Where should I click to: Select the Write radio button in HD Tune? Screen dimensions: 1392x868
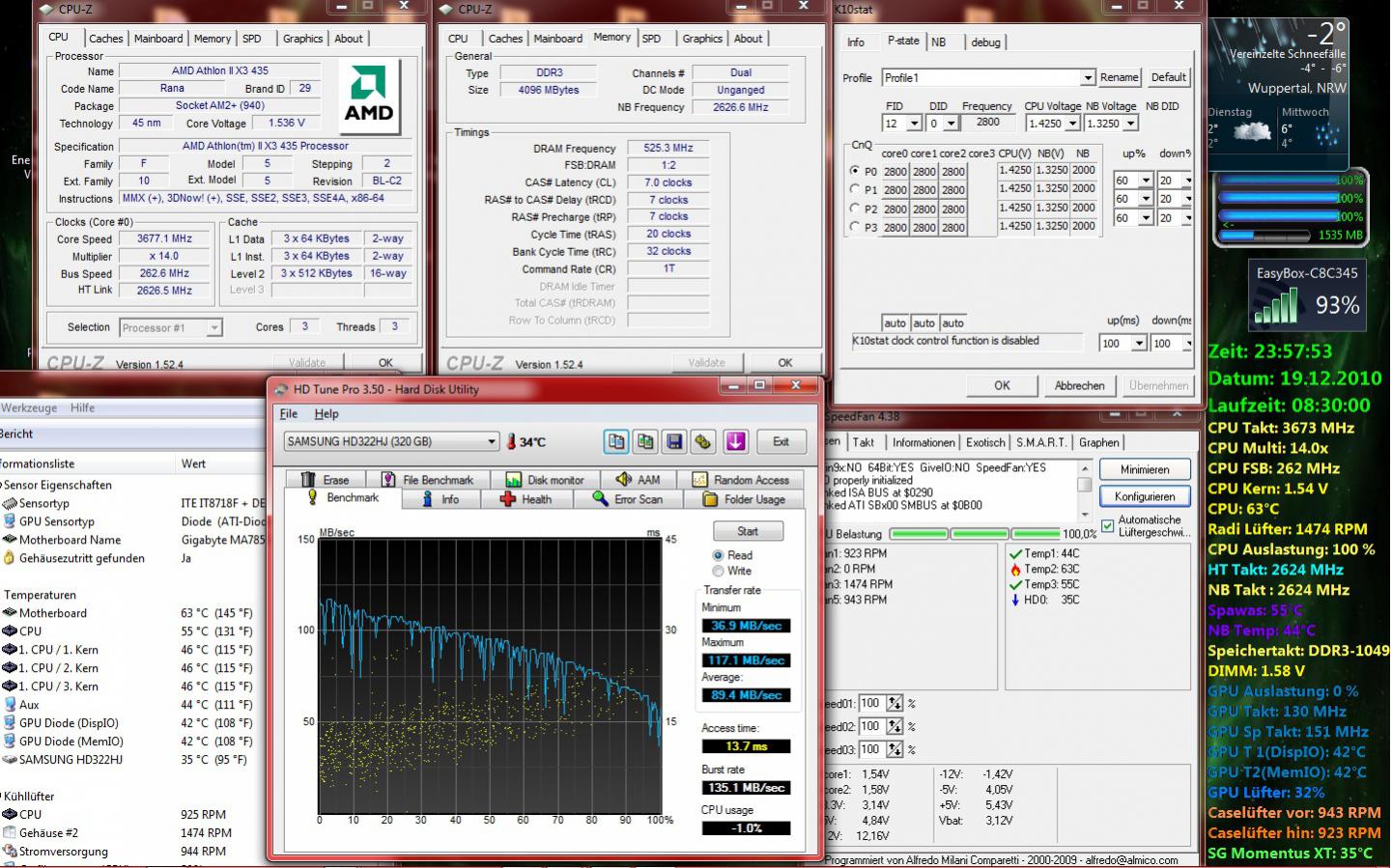(718, 571)
